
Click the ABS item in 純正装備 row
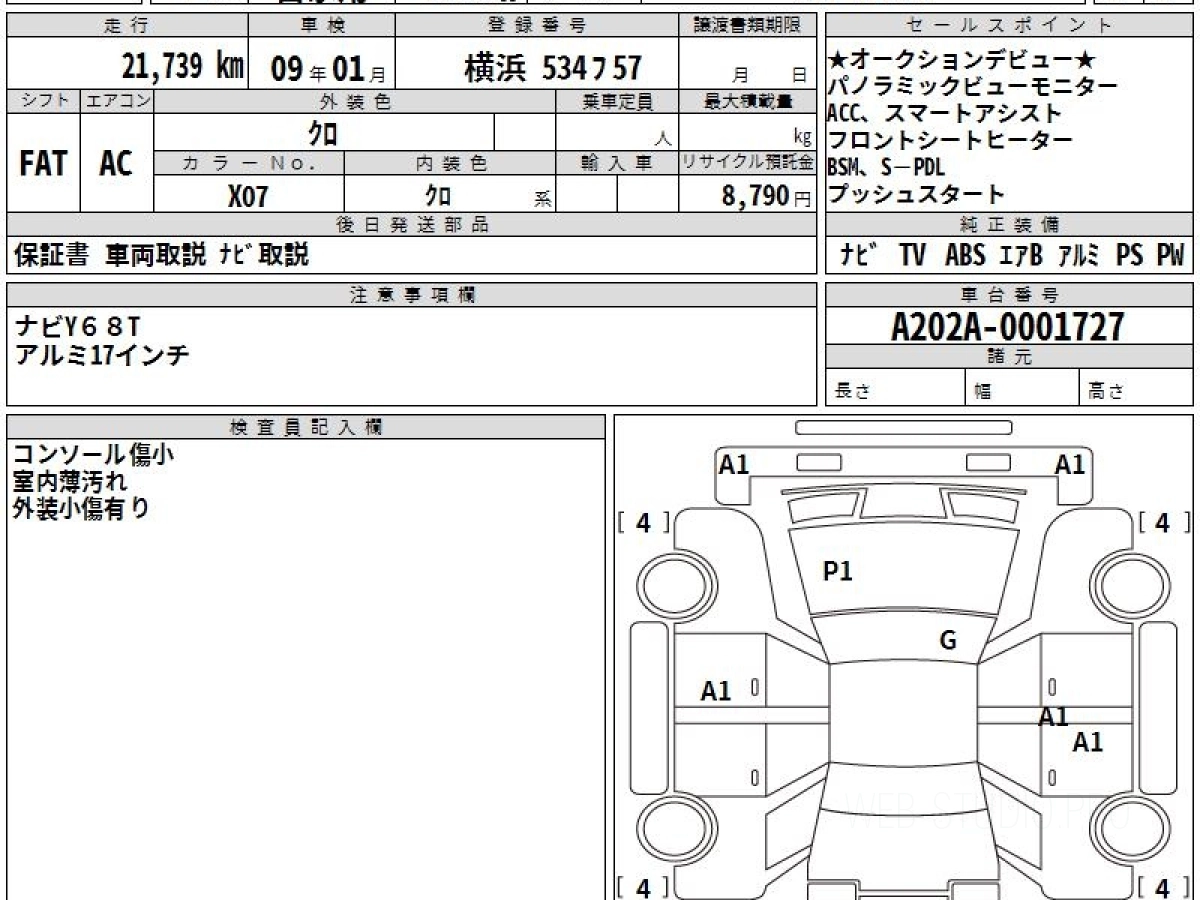tap(964, 255)
